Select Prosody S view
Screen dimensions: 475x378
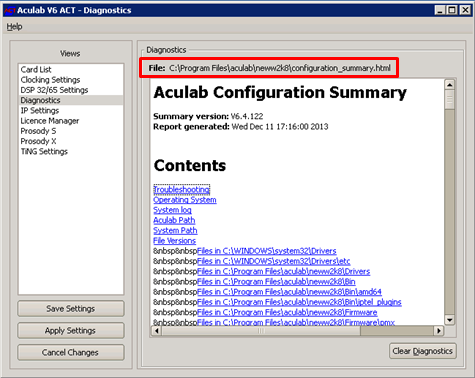point(71,131)
